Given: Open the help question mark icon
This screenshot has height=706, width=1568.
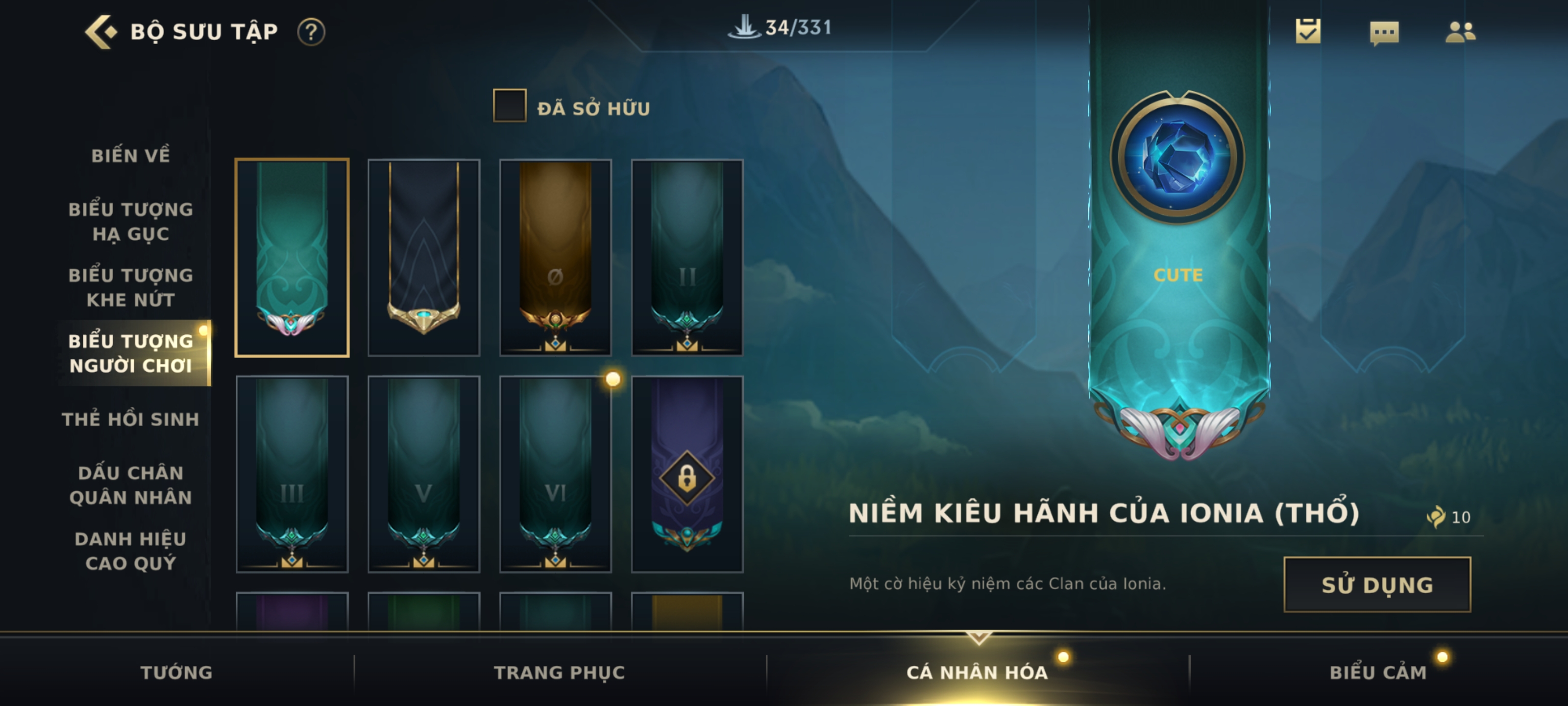Looking at the screenshot, I should (311, 32).
